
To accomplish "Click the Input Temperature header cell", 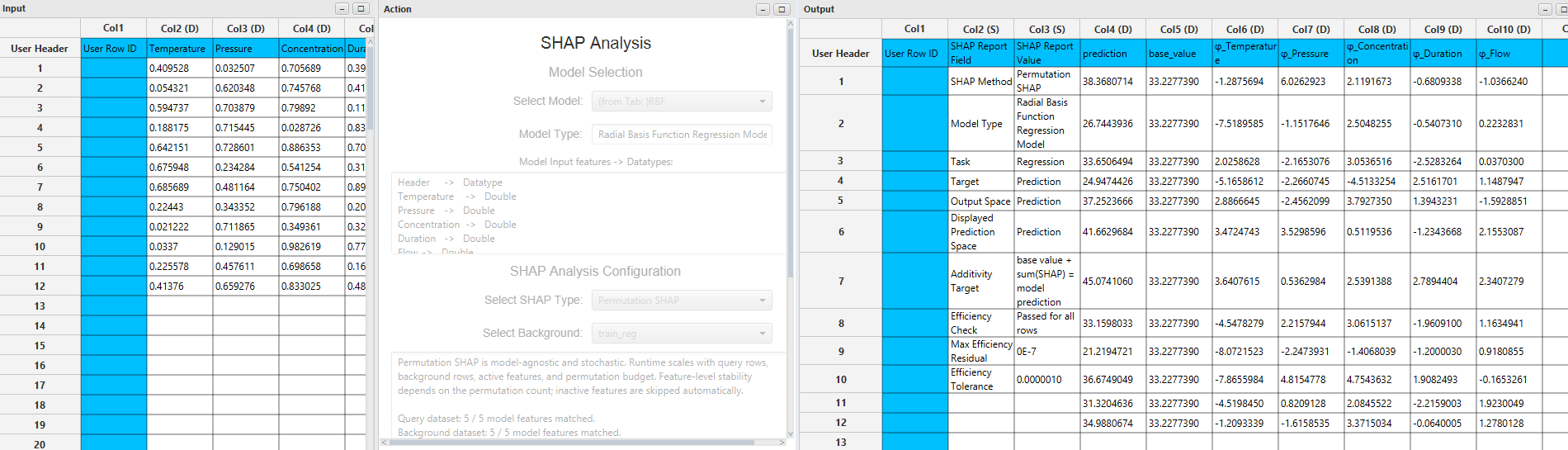I will click(180, 49).
